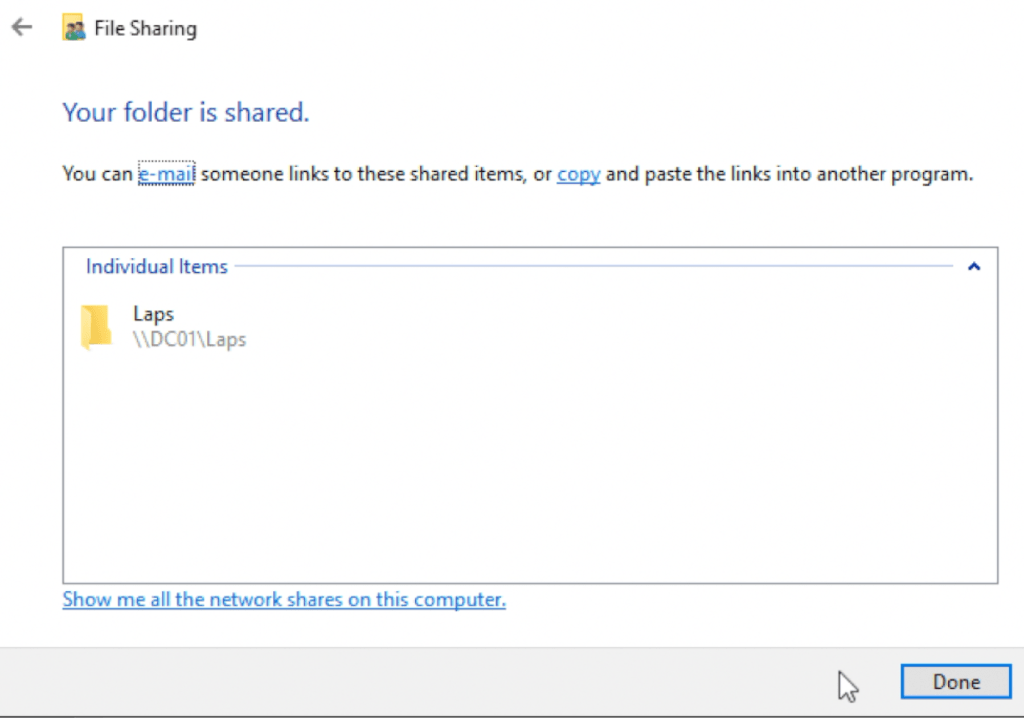Click the copy link for shared item paths
The width and height of the screenshot is (1024, 718).
pos(577,173)
